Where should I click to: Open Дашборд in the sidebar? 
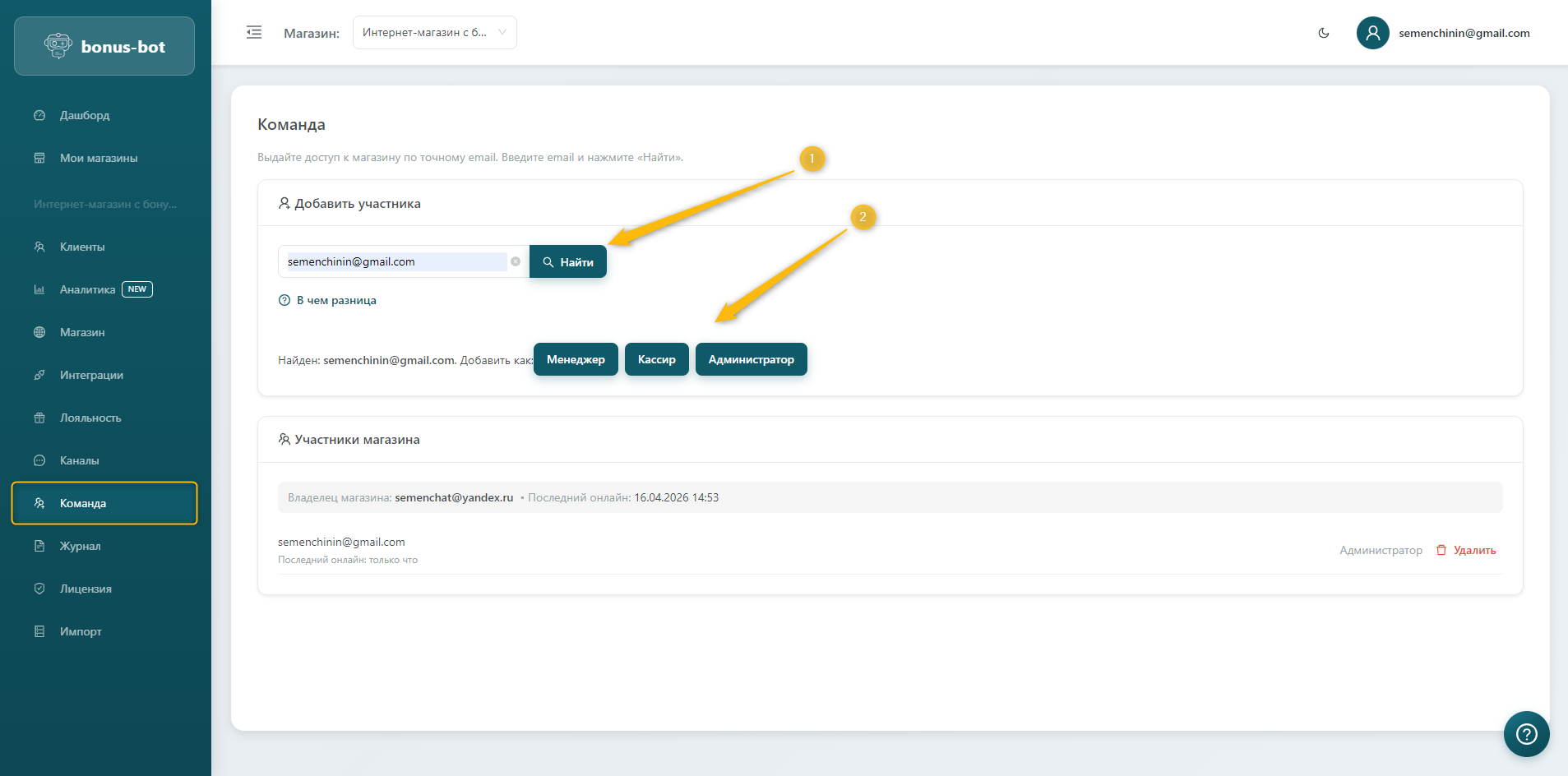pos(84,115)
